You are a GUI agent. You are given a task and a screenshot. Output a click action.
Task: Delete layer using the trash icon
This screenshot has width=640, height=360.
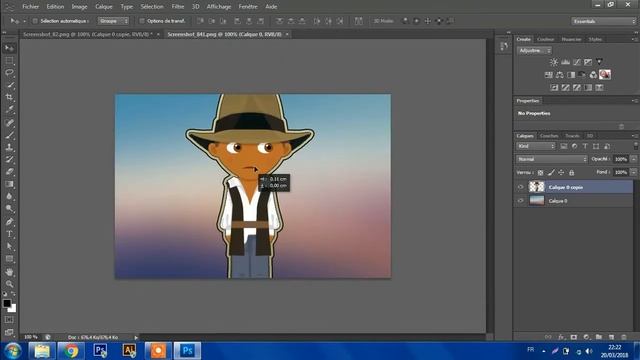click(x=624, y=337)
